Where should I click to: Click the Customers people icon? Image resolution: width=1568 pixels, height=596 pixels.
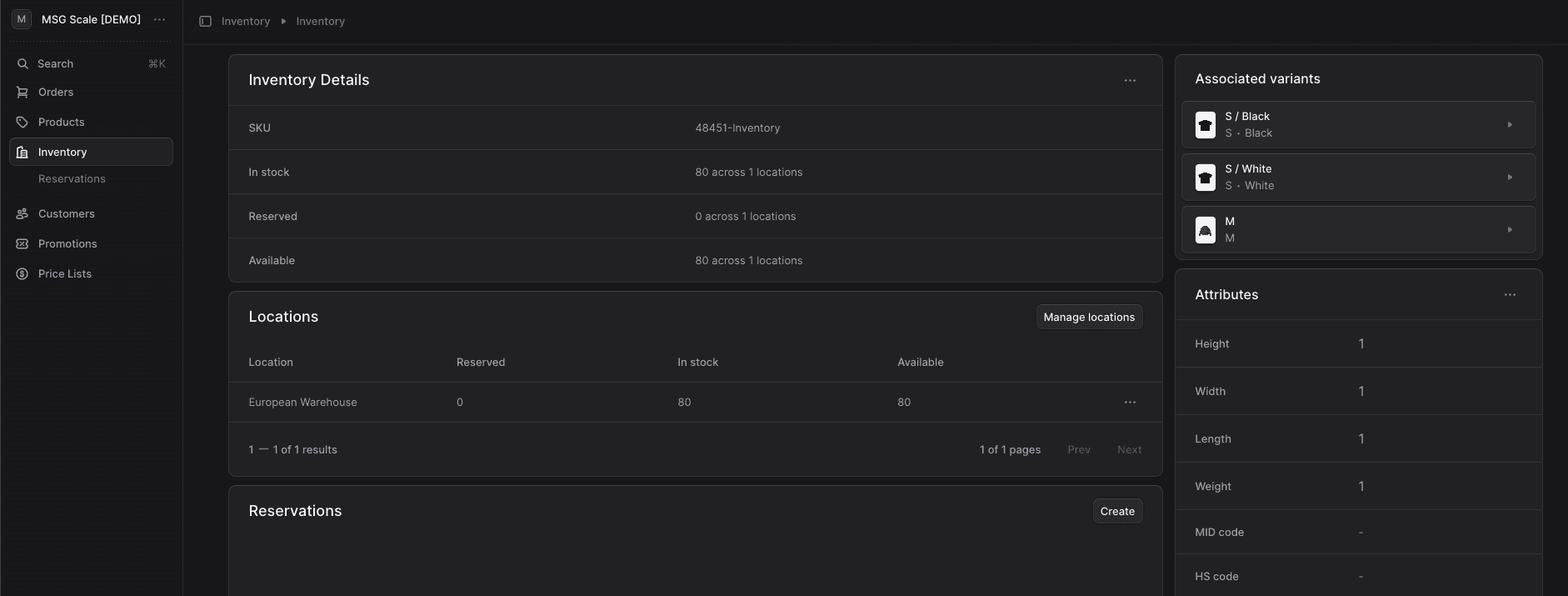point(22,214)
